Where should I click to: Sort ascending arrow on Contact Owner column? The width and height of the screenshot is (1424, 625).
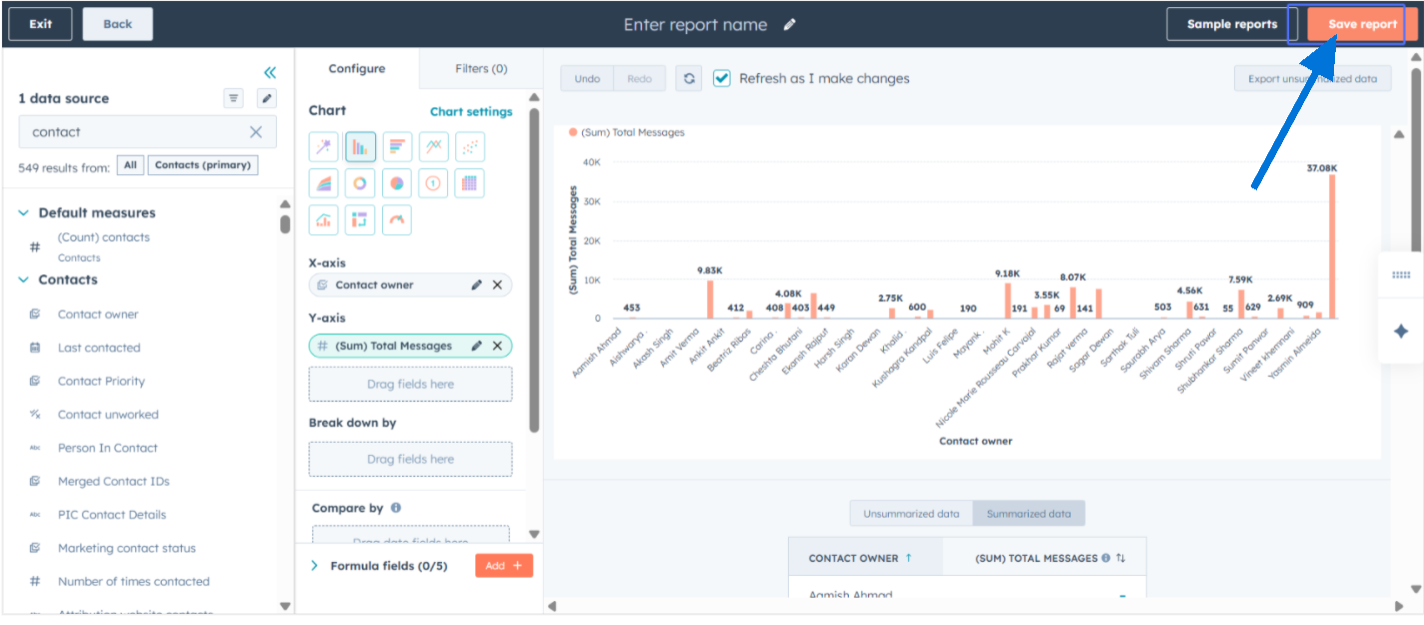pos(908,558)
